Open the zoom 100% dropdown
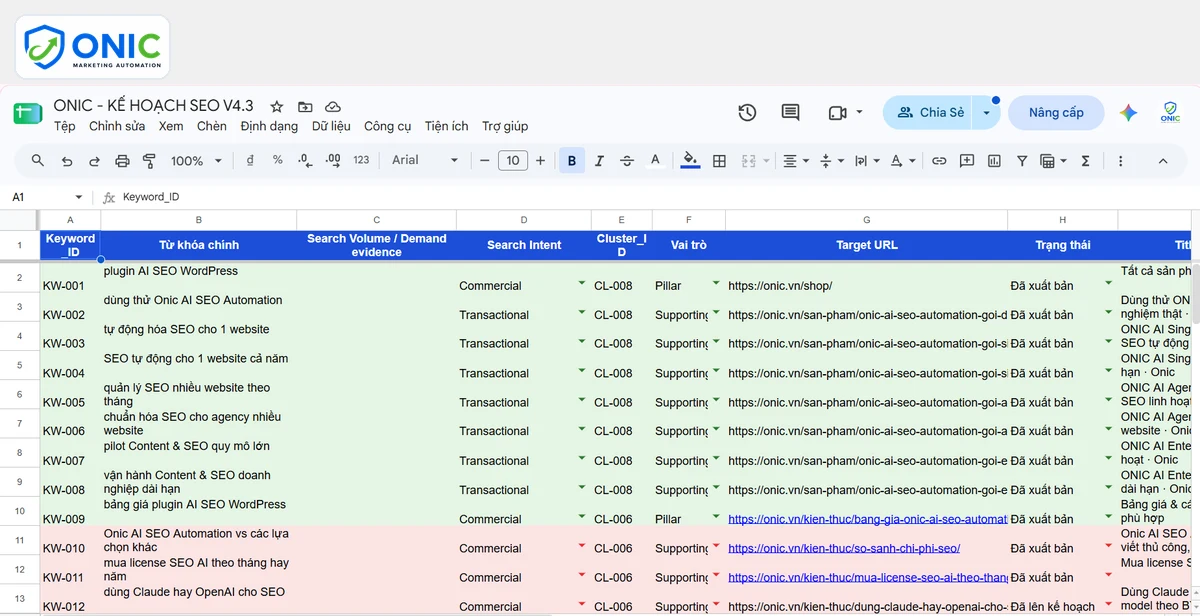This screenshot has height=616, width=1200. pos(196,160)
